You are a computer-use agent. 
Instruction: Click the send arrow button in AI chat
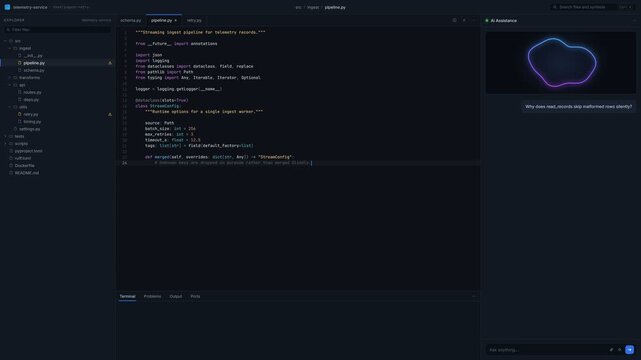630,350
